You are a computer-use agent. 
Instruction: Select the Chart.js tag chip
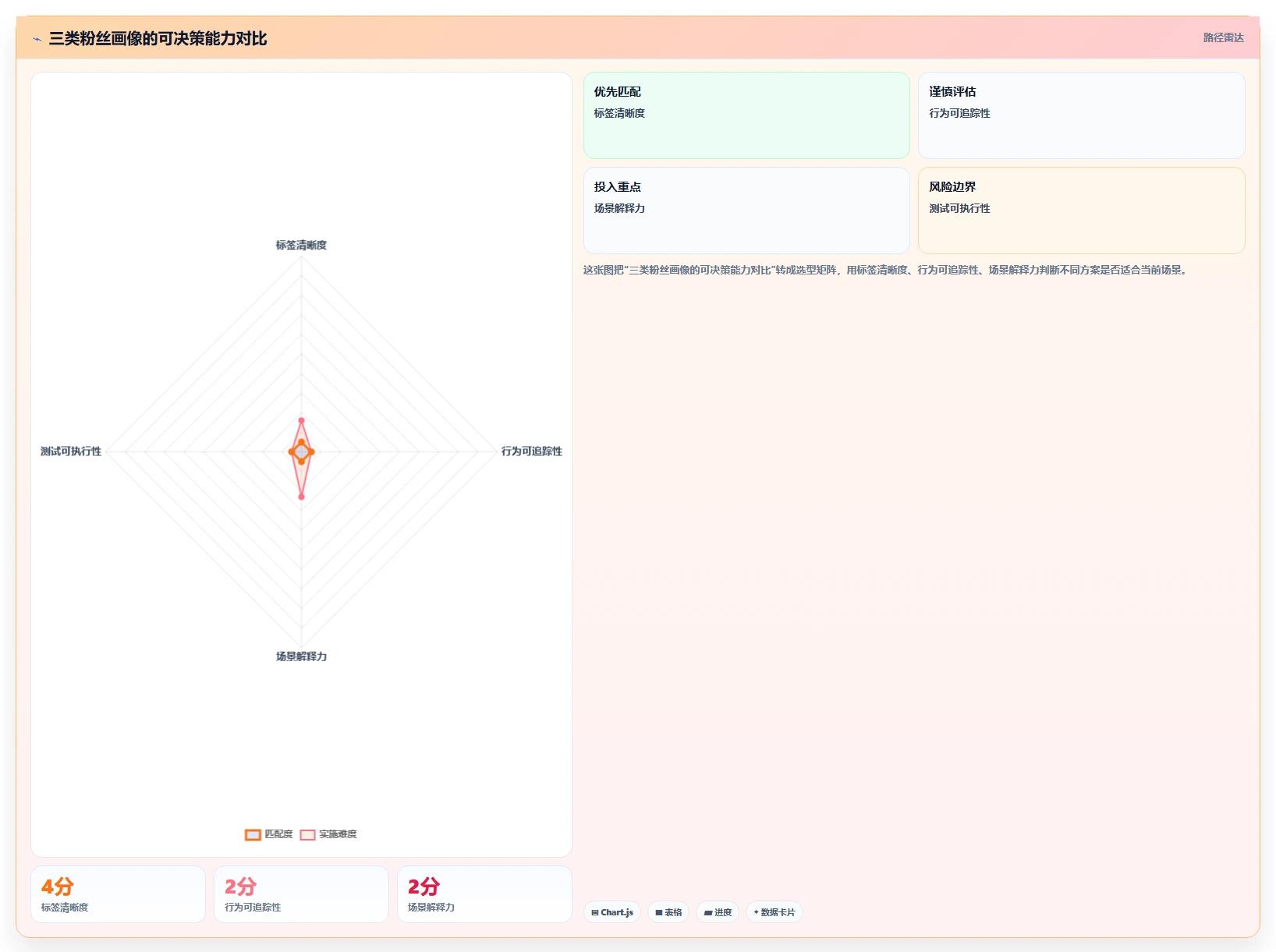(612, 912)
